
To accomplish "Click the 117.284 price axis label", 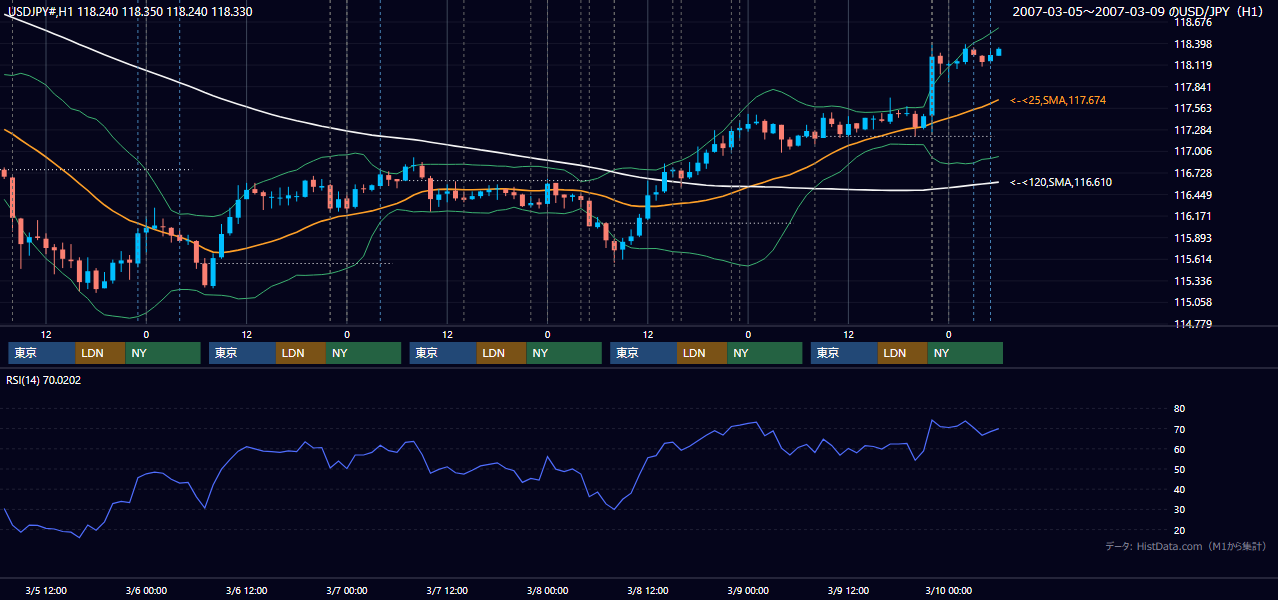I will [1195, 130].
